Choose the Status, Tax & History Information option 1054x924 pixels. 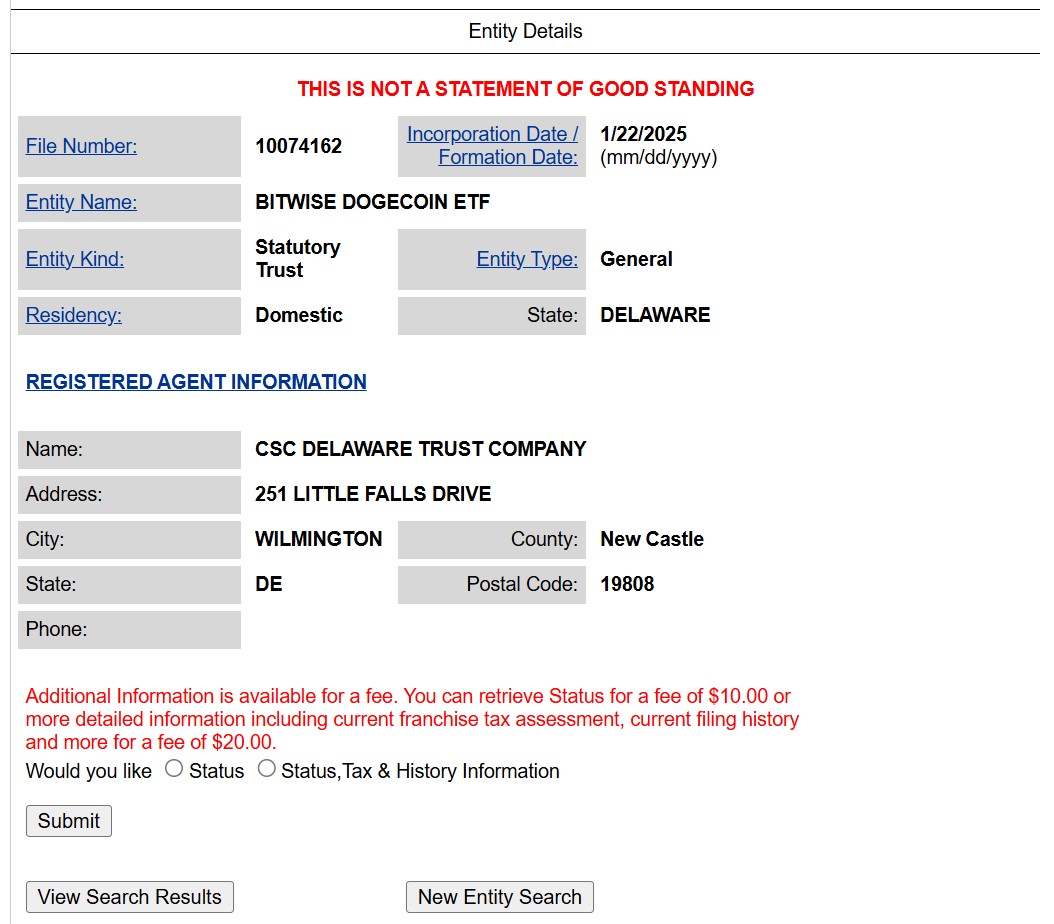[x=266, y=769]
